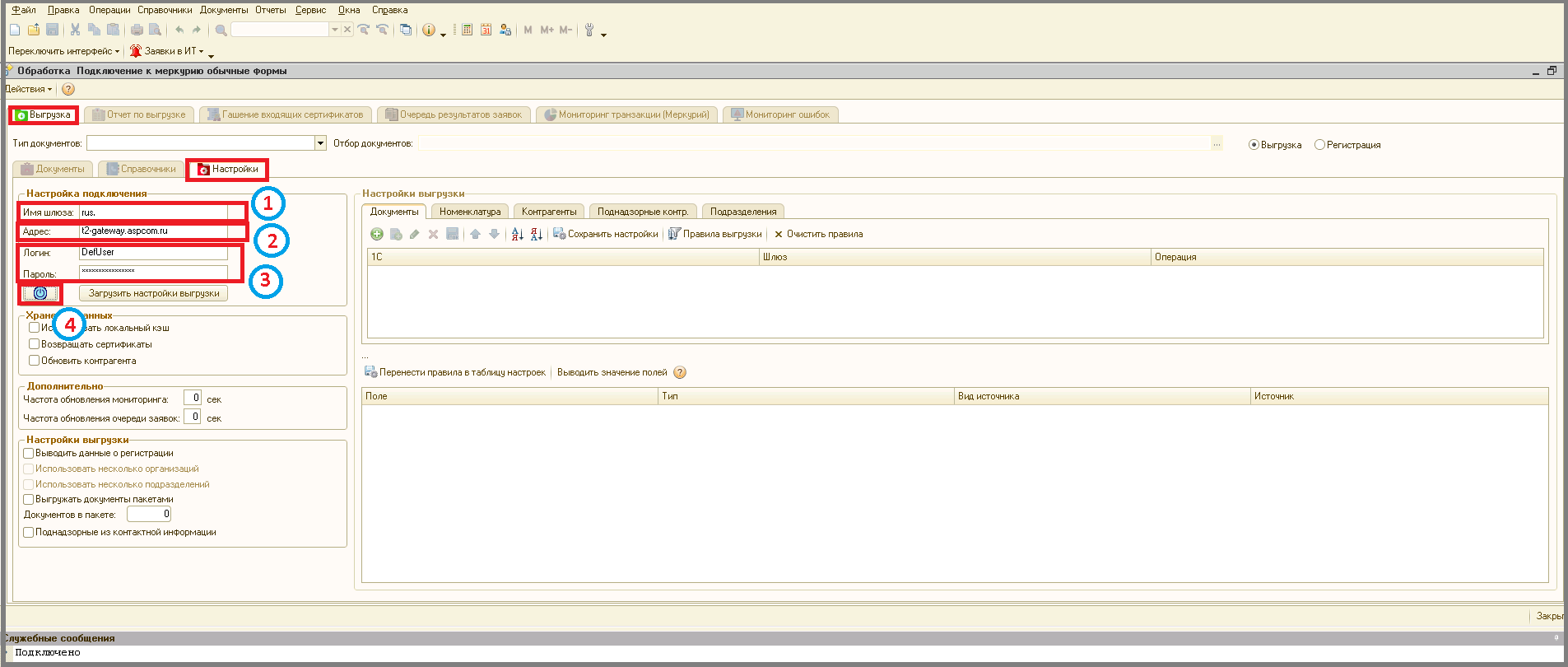Open the Операции menu

(109, 10)
